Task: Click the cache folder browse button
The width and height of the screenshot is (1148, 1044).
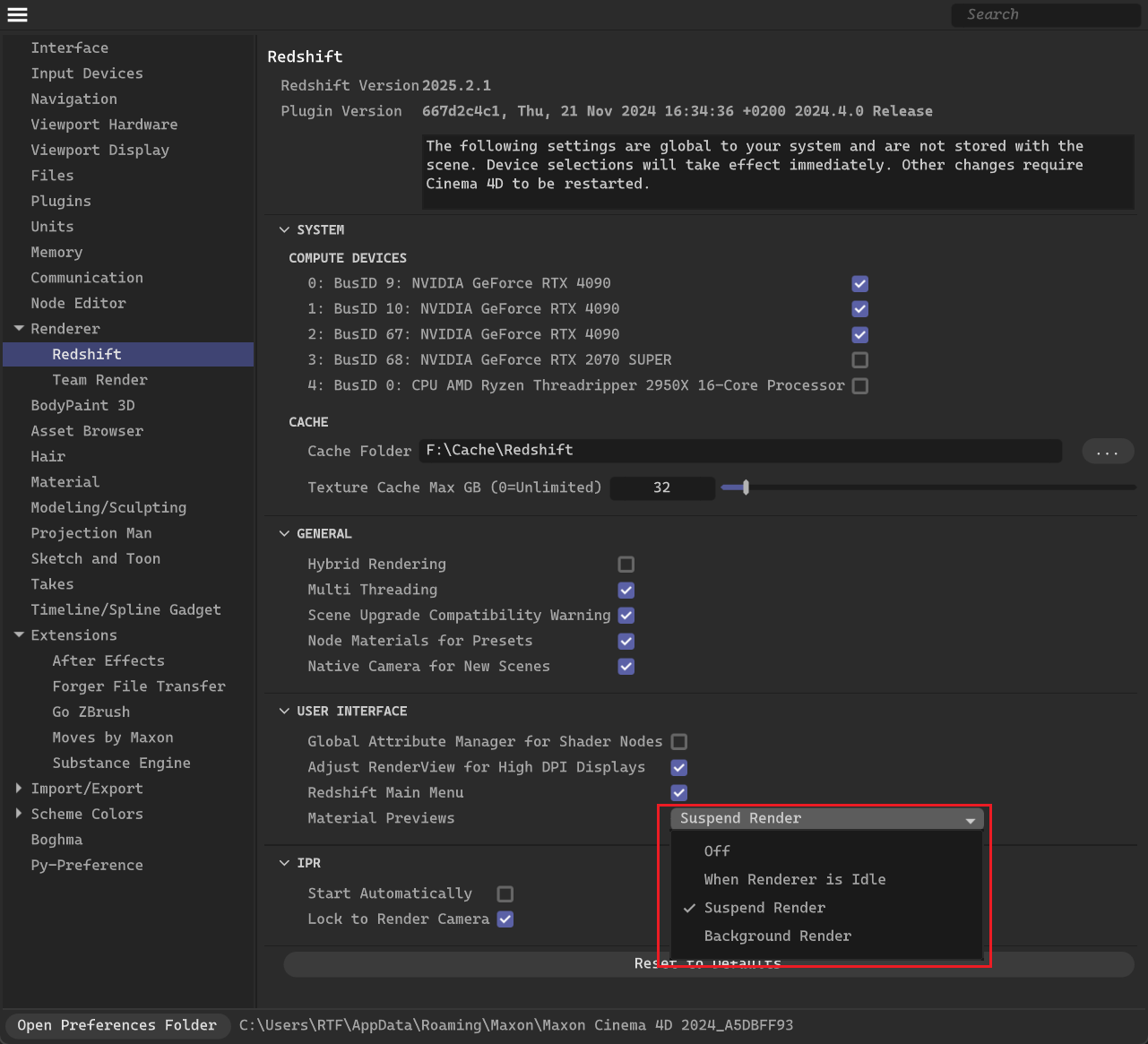Action: 1108,452
